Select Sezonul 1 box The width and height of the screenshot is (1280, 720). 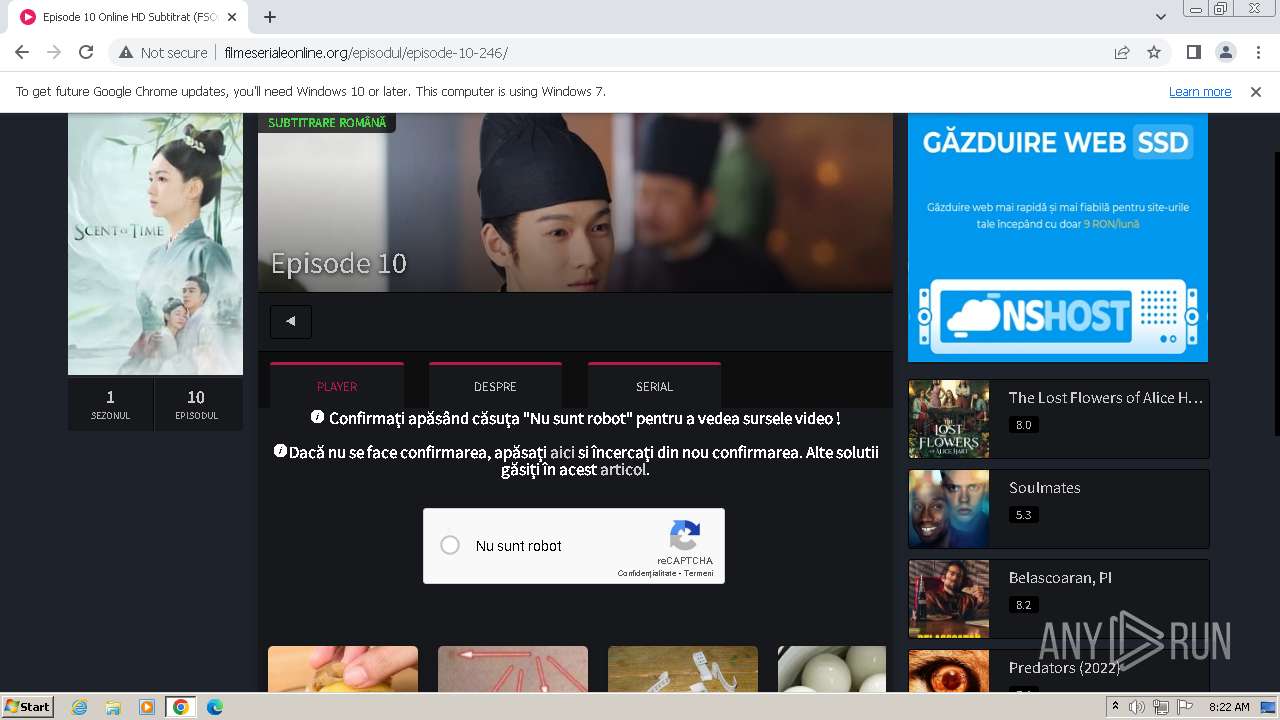point(110,404)
